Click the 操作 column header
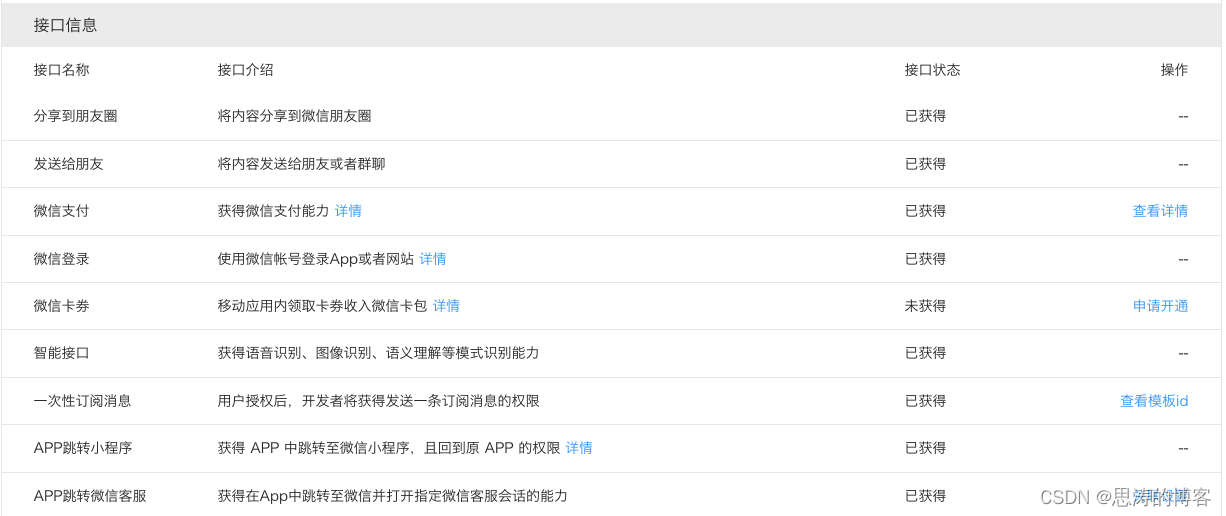 [1174, 70]
